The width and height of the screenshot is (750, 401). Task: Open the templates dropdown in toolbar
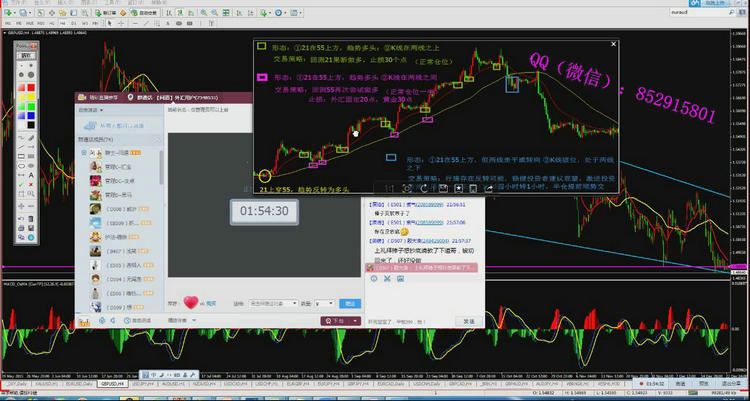coord(296,13)
